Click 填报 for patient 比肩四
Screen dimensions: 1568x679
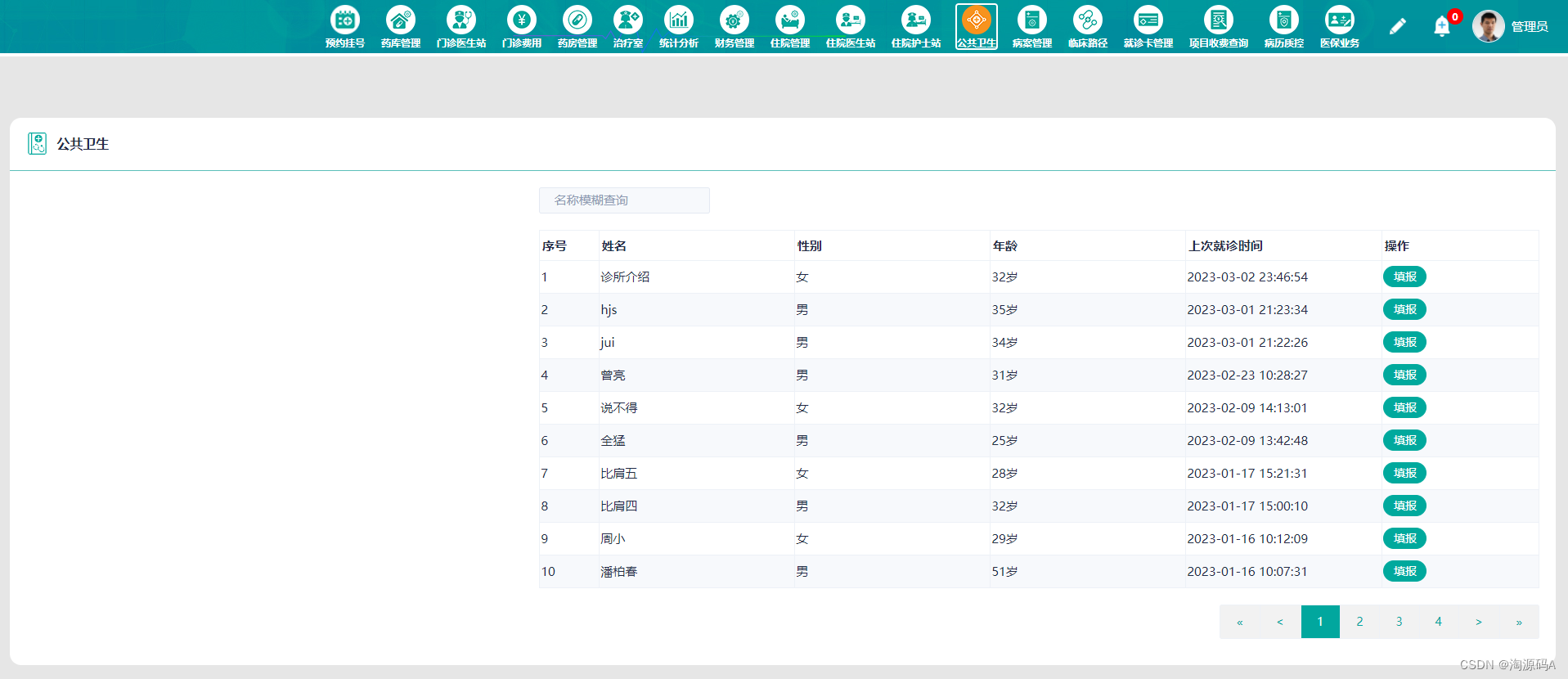(1404, 506)
